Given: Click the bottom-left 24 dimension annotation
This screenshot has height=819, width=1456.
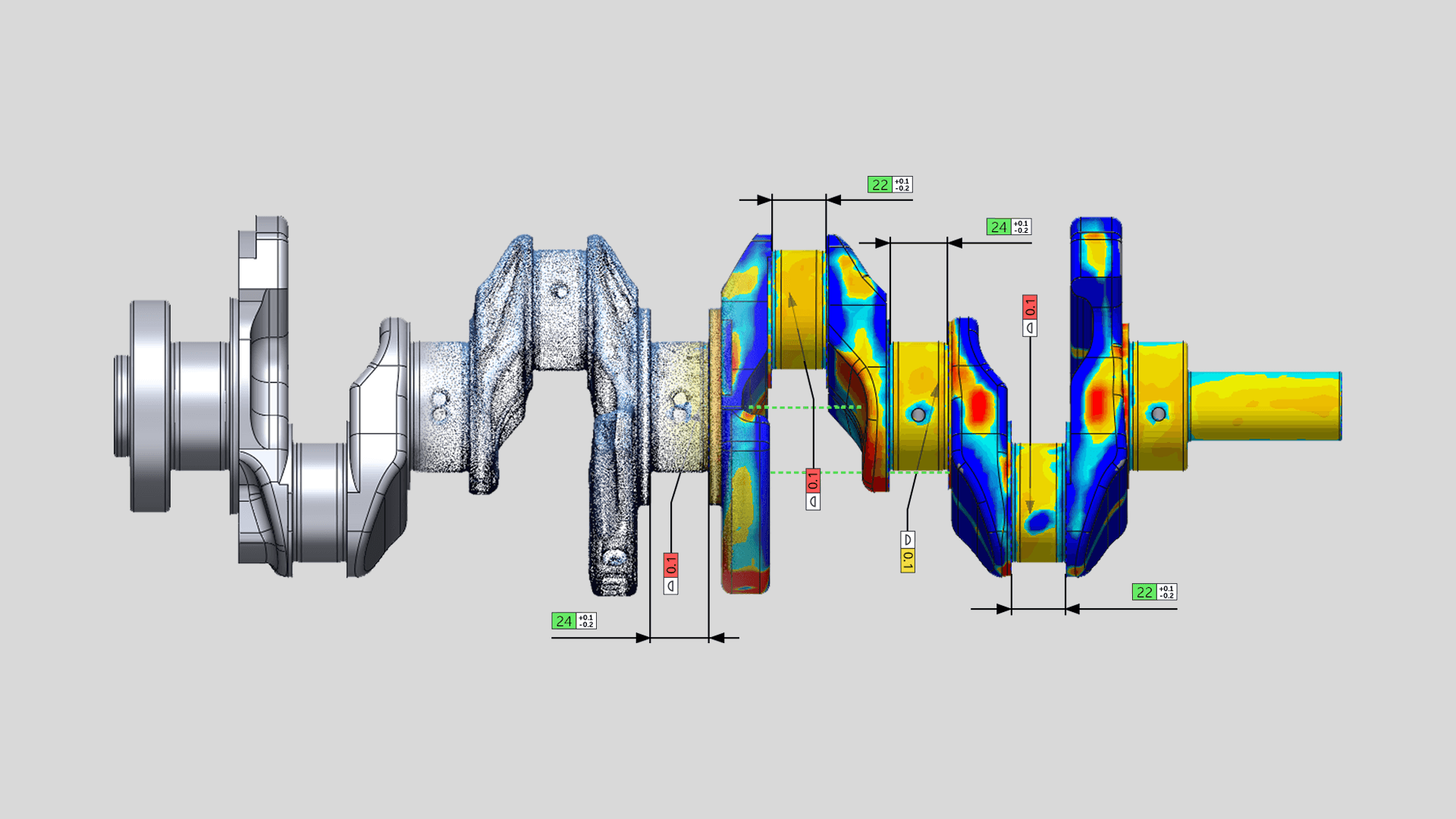Looking at the screenshot, I should pyautogui.click(x=564, y=621).
